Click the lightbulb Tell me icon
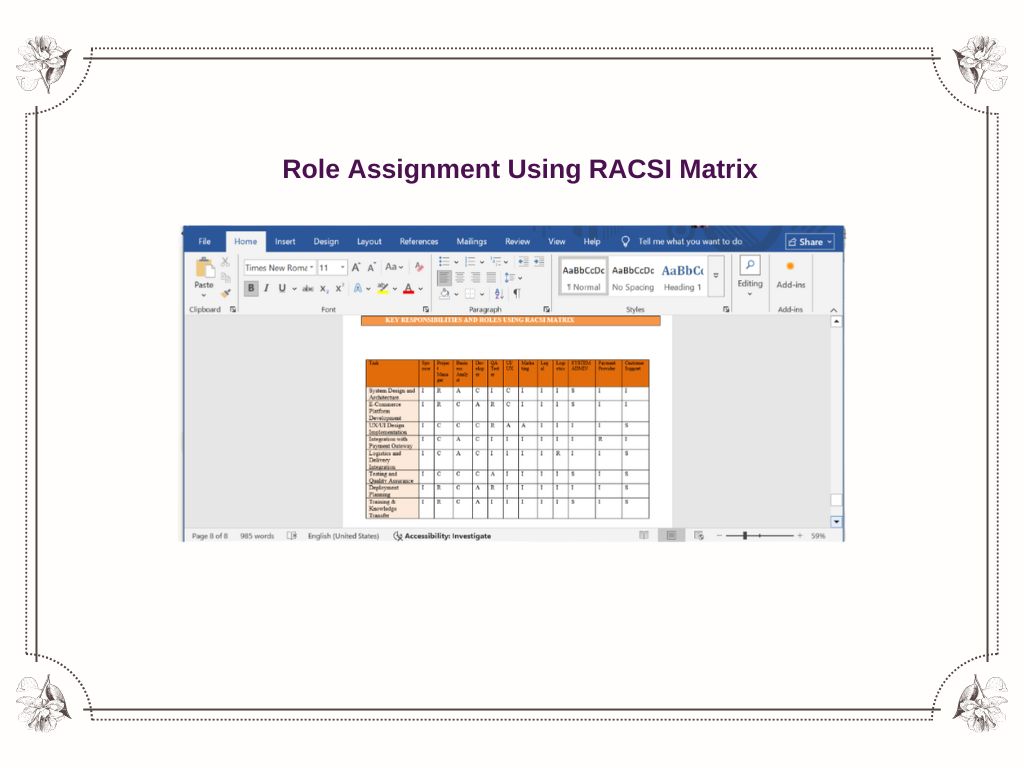The width and height of the screenshot is (1024, 768). (x=625, y=242)
